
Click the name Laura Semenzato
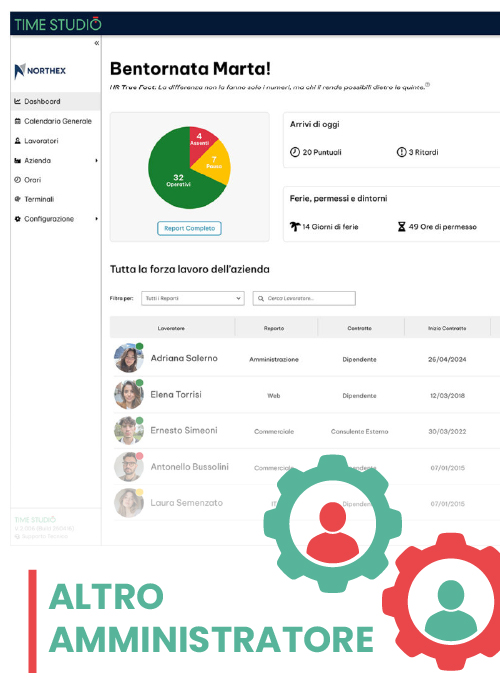[x=187, y=503]
